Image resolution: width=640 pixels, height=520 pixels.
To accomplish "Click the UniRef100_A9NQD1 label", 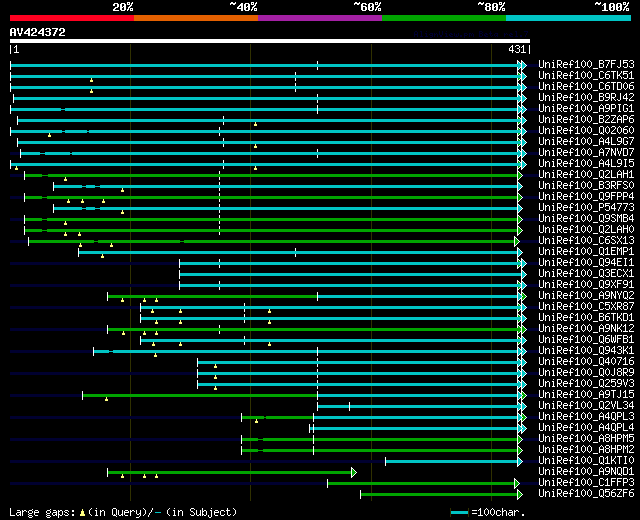I will (586, 472).
